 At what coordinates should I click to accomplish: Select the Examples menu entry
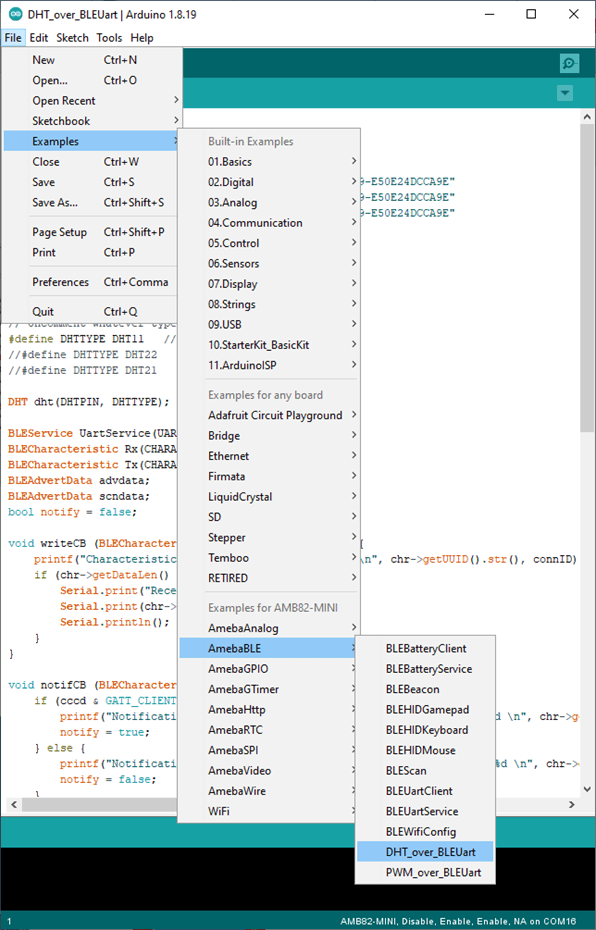tap(90, 141)
